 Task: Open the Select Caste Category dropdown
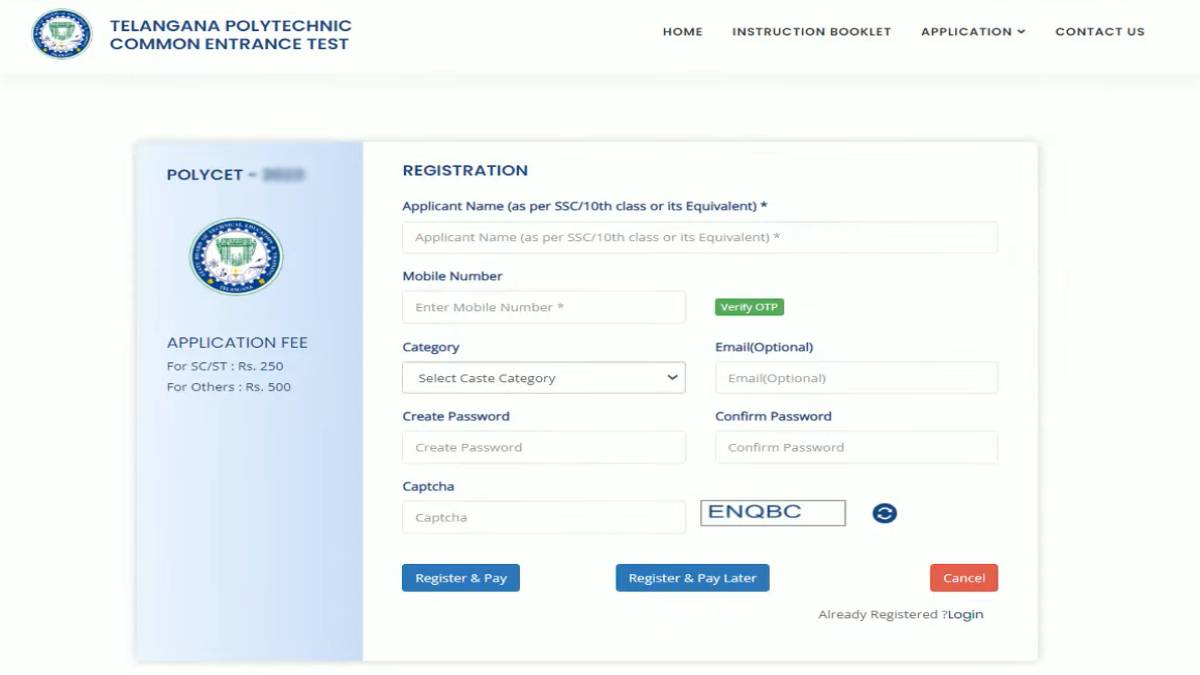(x=544, y=378)
